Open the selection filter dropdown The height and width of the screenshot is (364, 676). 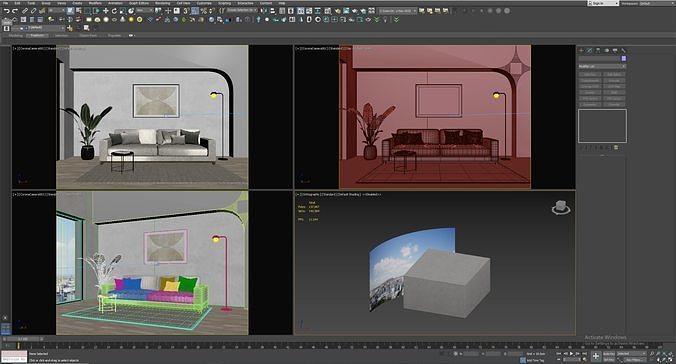(x=56, y=10)
